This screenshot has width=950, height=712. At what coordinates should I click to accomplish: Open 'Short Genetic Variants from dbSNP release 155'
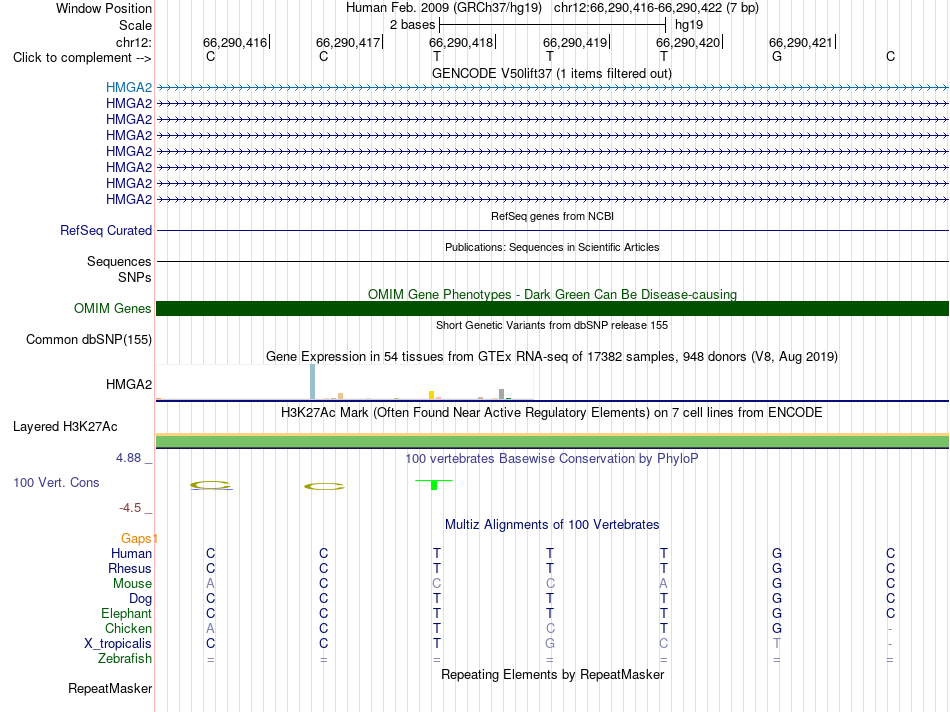[x=552, y=325]
